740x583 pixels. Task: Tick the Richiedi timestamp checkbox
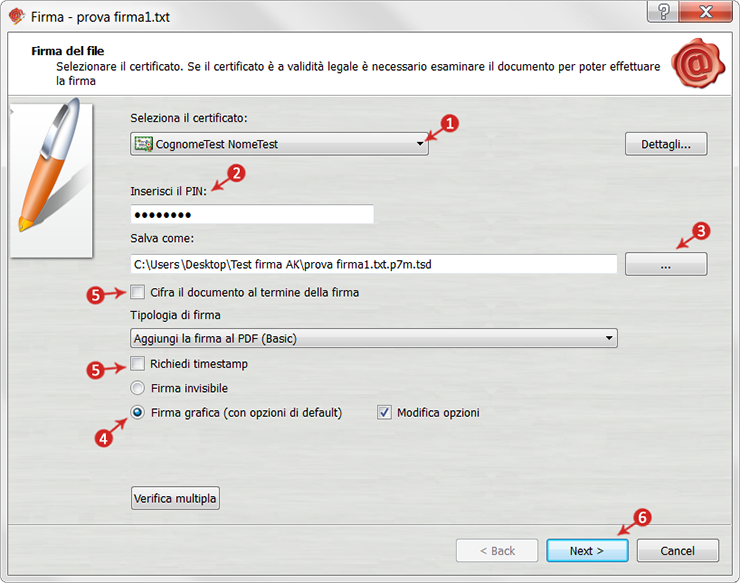click(138, 363)
